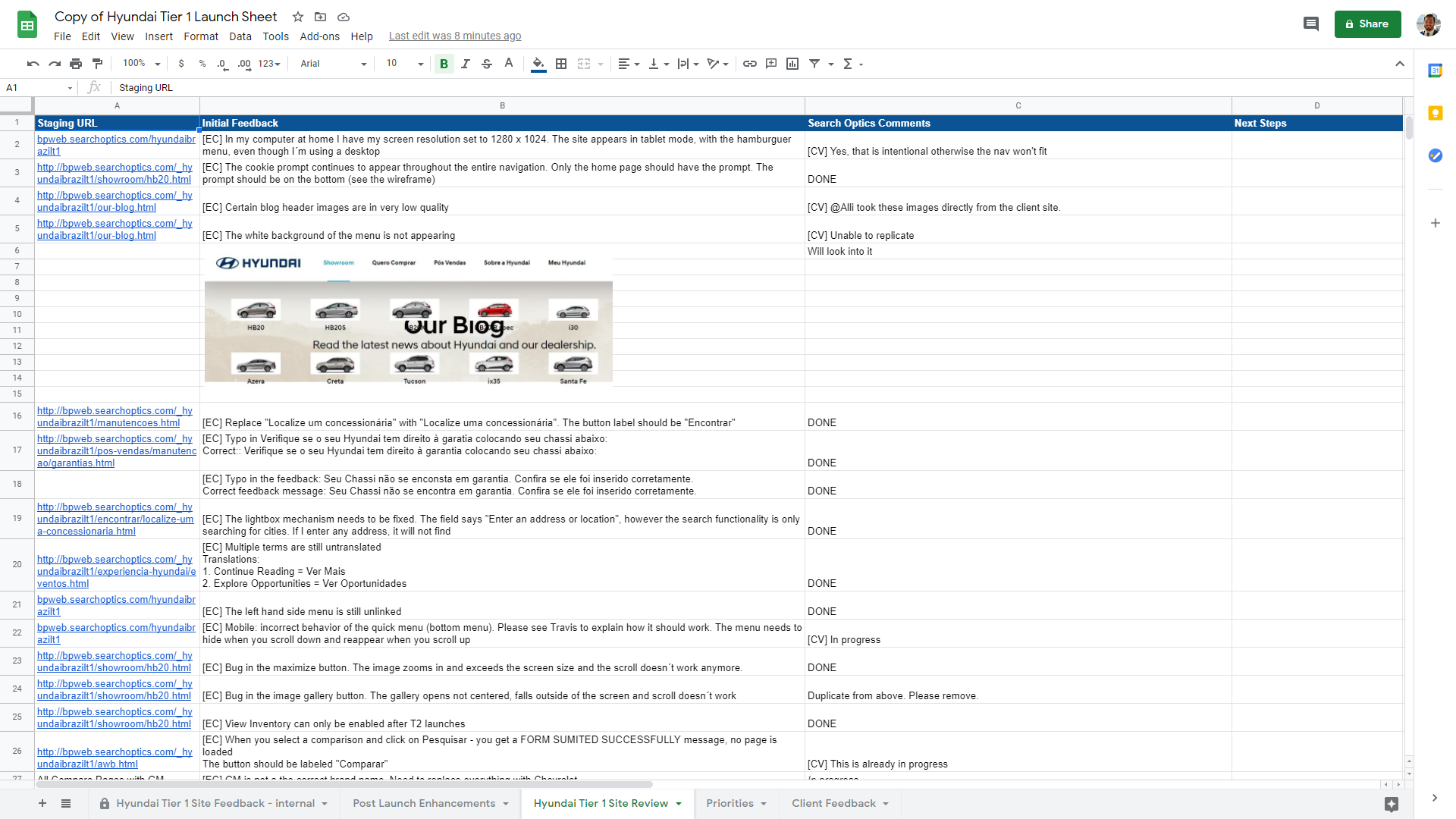The height and width of the screenshot is (819, 1456).
Task: Open text rotation dropdown
Action: (x=717, y=64)
